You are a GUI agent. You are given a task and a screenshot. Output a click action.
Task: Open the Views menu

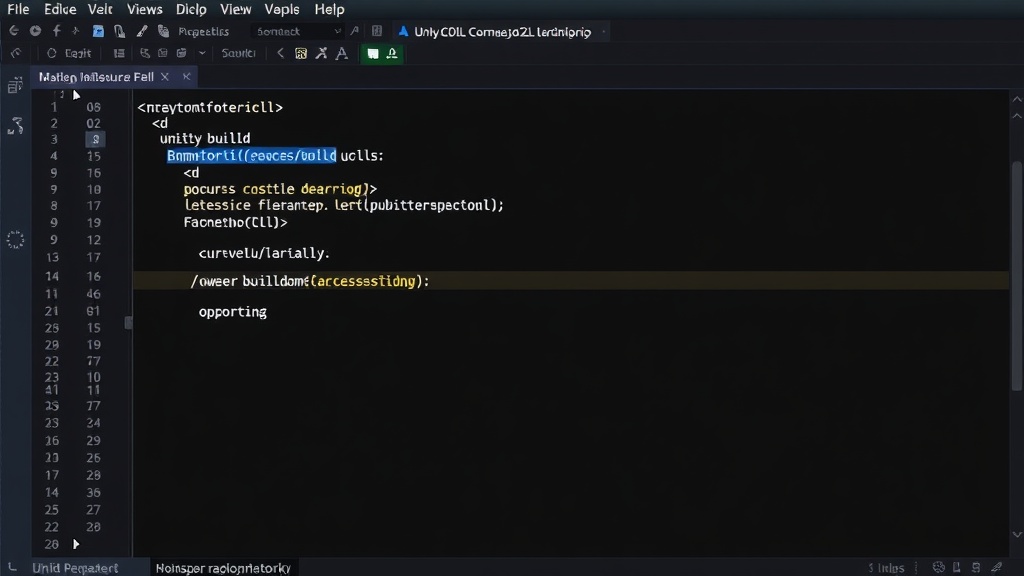(144, 9)
